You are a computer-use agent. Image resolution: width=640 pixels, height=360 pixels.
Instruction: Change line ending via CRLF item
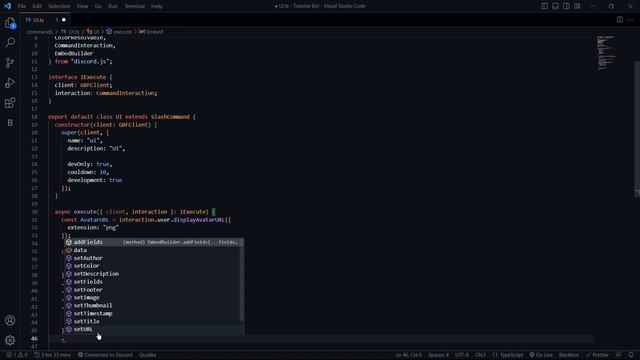tap(480, 355)
